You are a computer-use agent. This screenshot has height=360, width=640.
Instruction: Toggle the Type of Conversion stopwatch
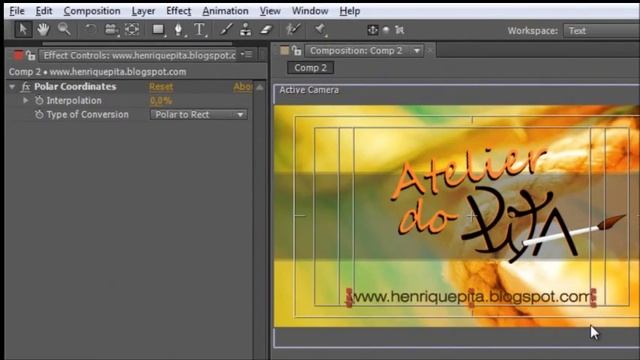pyautogui.click(x=39, y=115)
